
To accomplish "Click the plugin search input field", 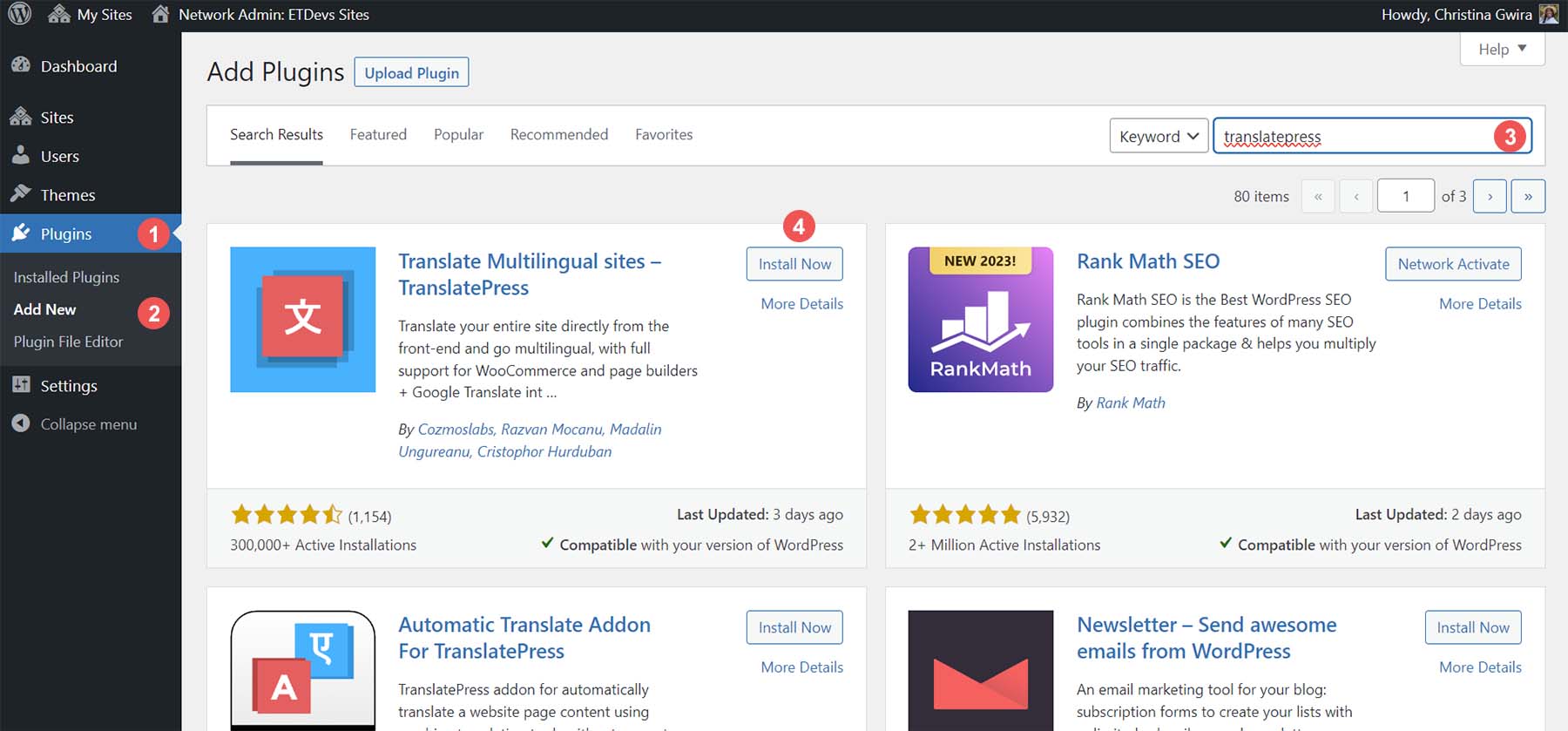I will [1355, 136].
